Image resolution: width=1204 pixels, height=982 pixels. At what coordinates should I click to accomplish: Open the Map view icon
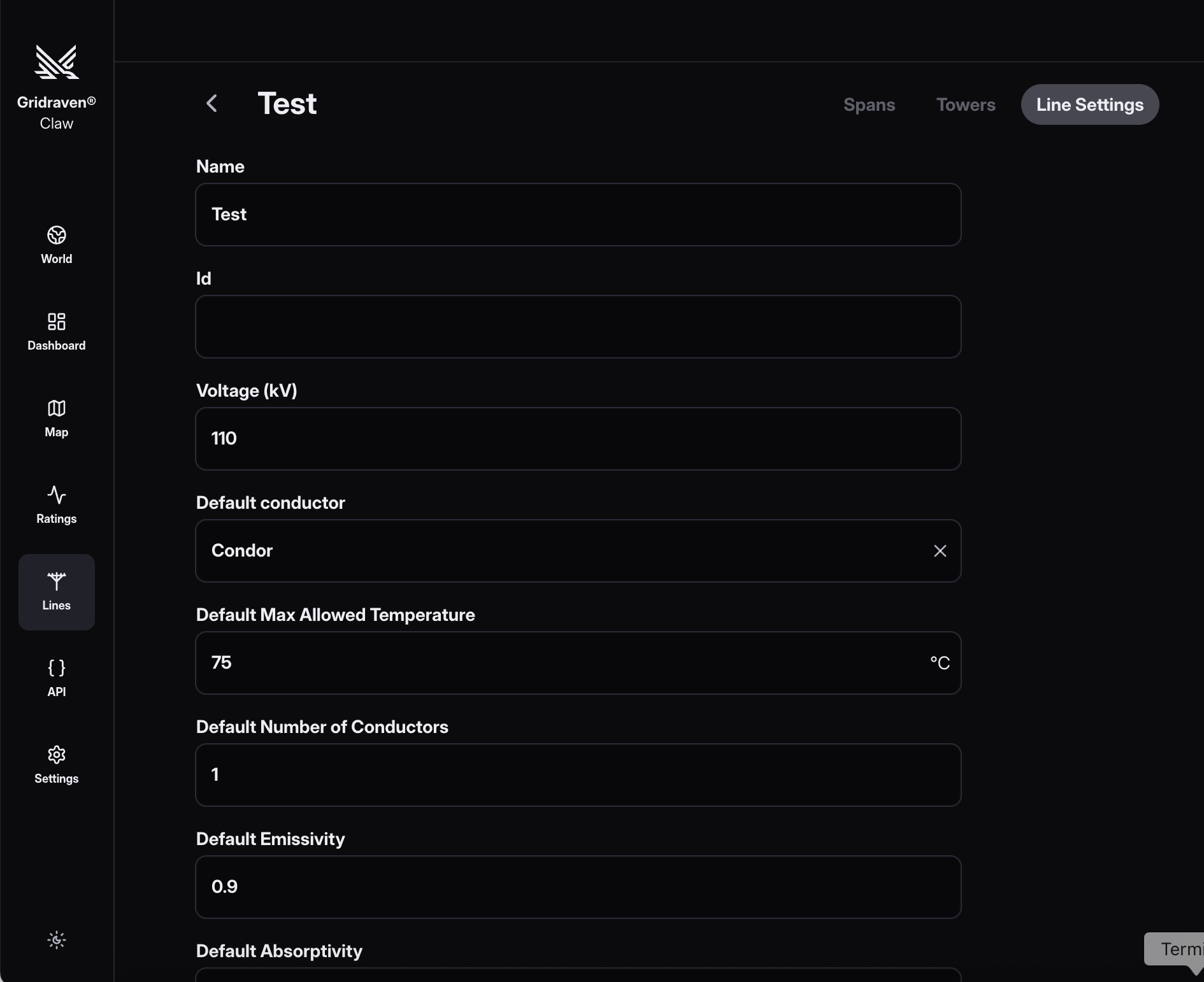[57, 408]
